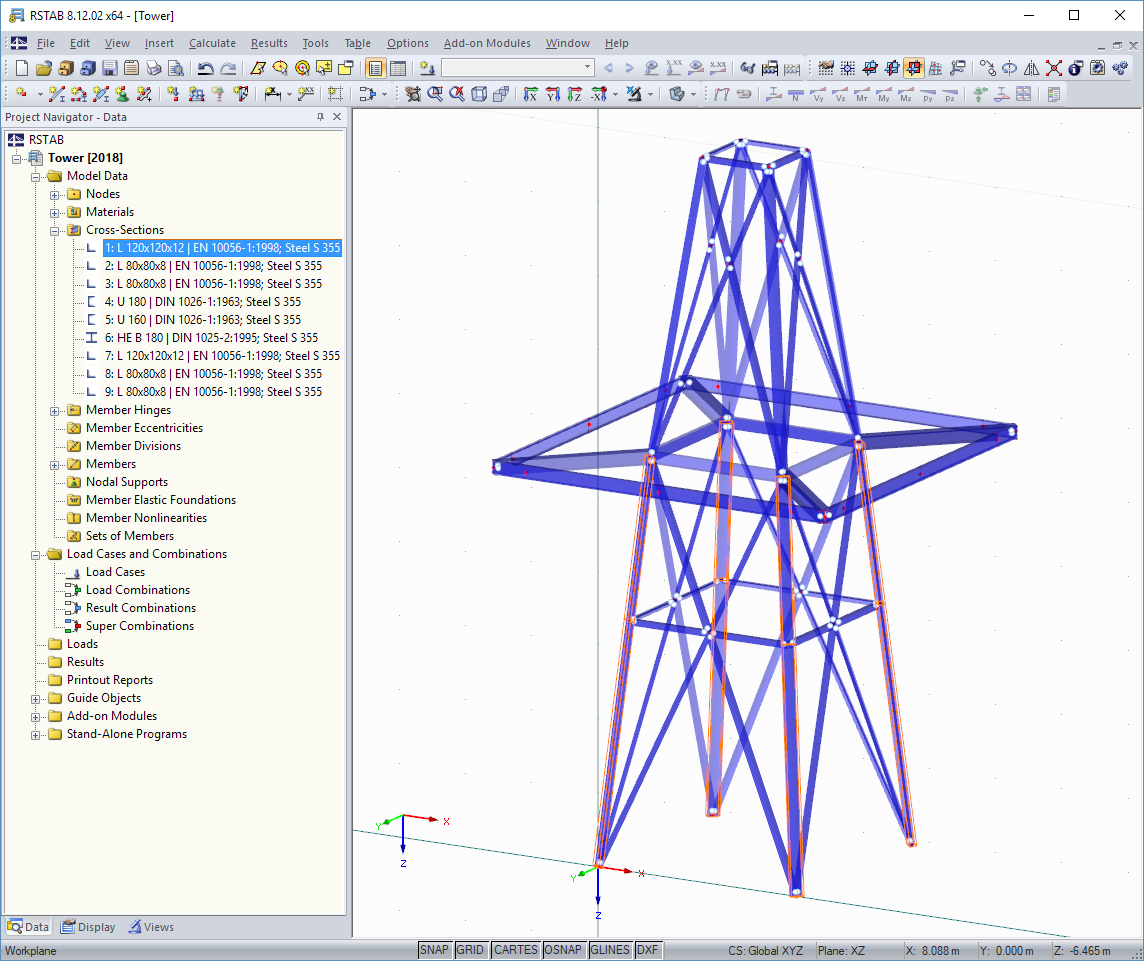
Task: Pin the Project Navigator panel
Action: 321,117
